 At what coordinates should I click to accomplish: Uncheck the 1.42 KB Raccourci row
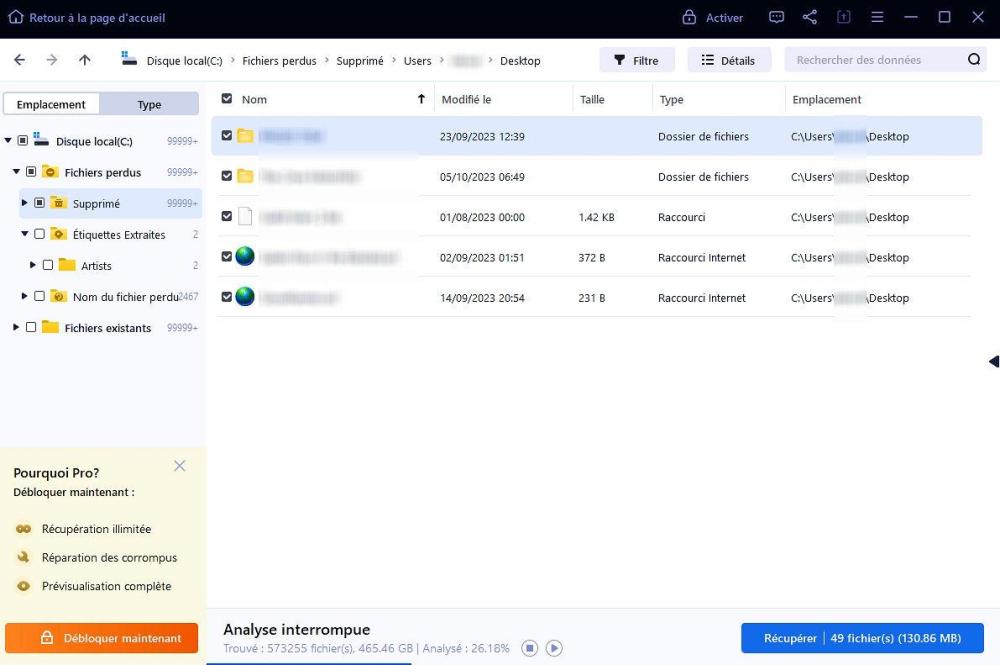click(226, 216)
